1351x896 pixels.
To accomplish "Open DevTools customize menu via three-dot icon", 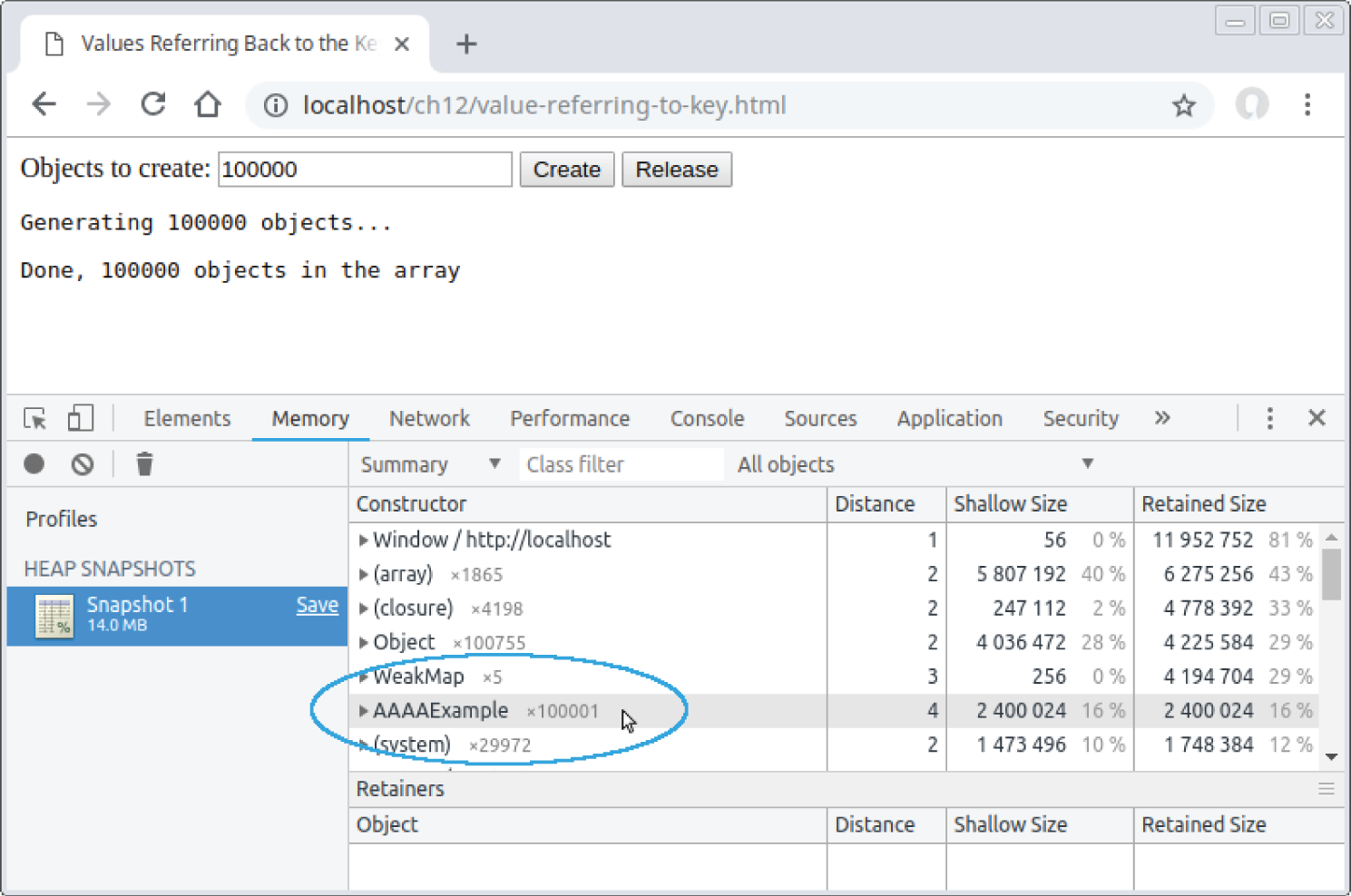I will click(x=1269, y=418).
